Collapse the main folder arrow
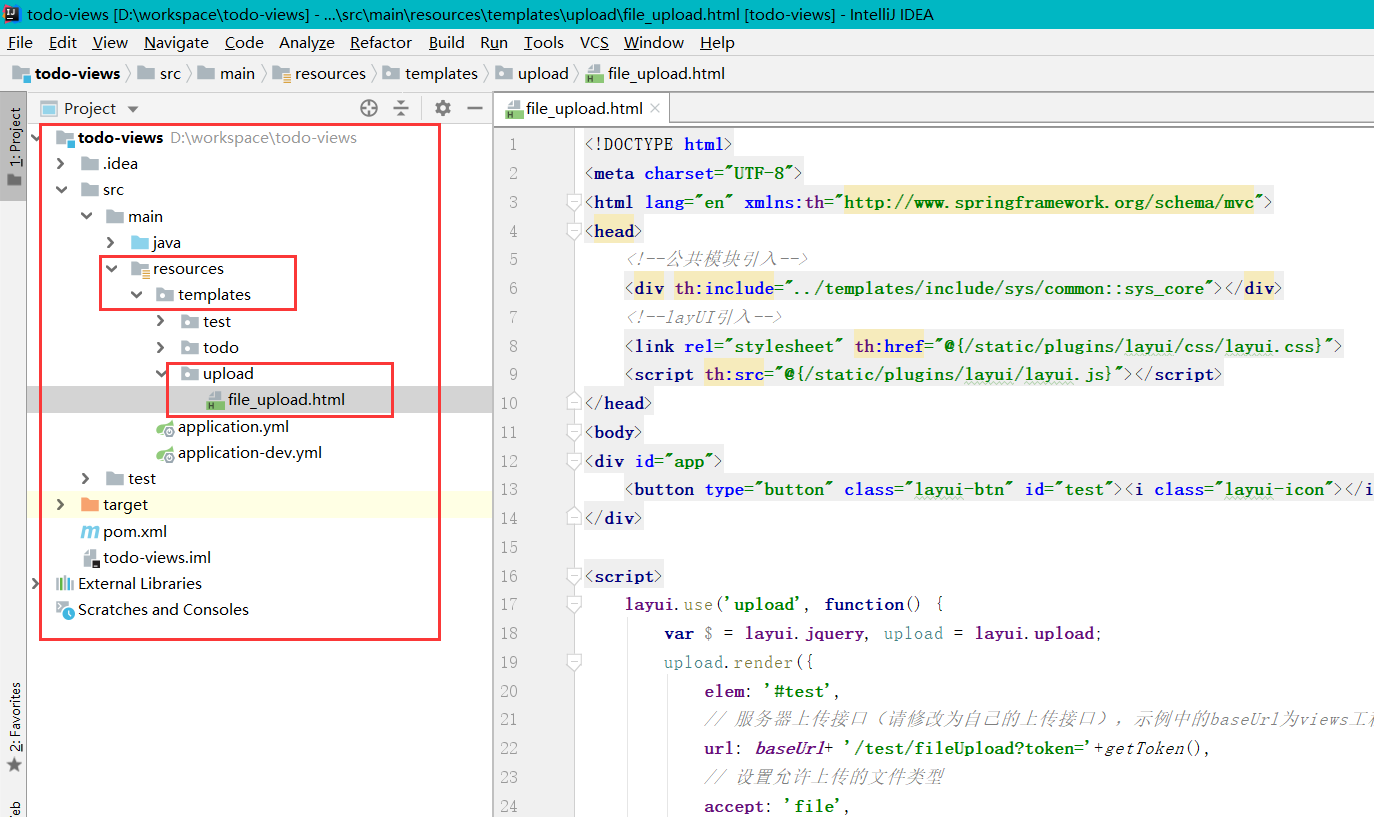This screenshot has width=1374, height=817. pos(87,216)
